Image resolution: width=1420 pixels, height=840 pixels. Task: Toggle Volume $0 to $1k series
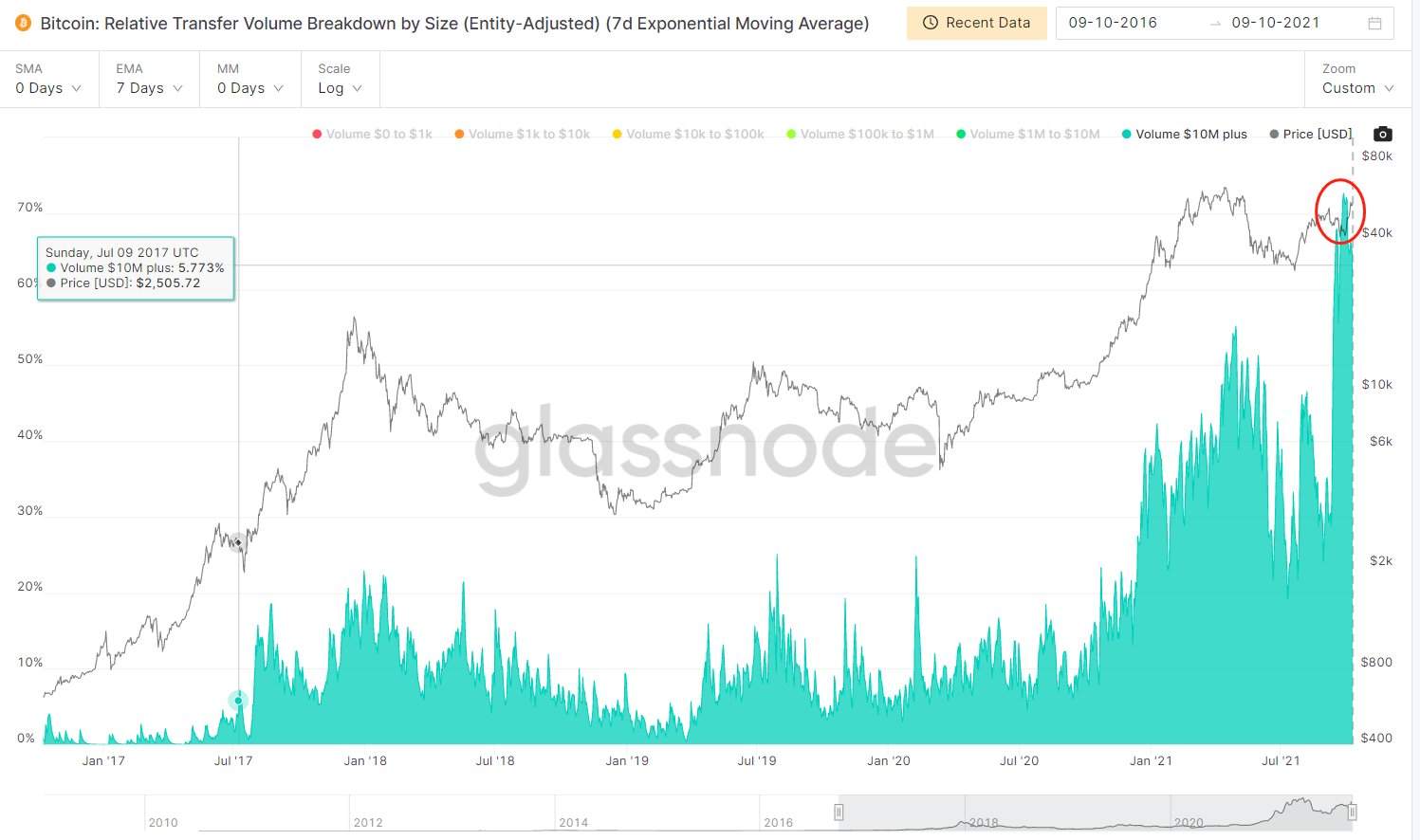tap(372, 134)
